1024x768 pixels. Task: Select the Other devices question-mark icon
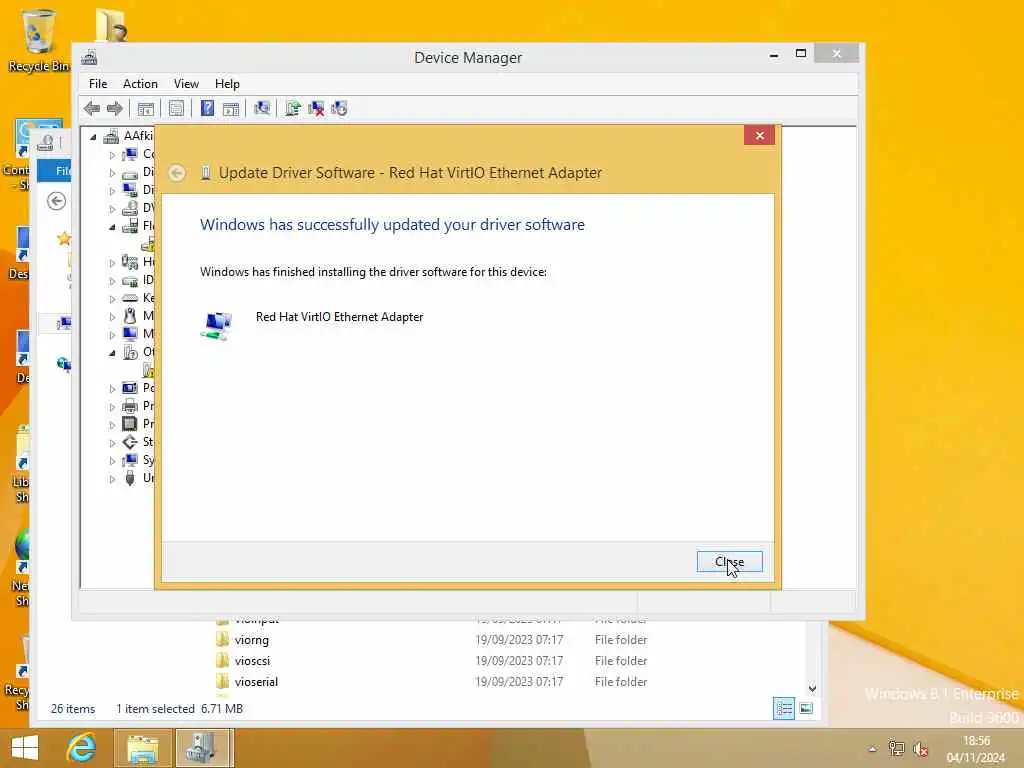pos(131,352)
